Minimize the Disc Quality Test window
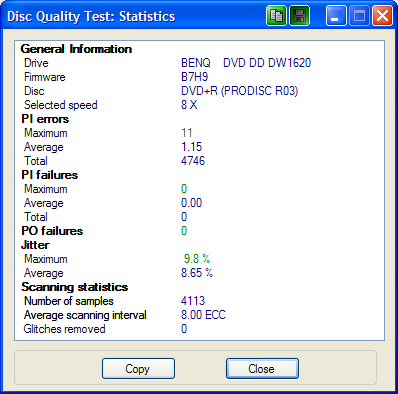The height and width of the screenshot is (394, 398). coord(336,15)
